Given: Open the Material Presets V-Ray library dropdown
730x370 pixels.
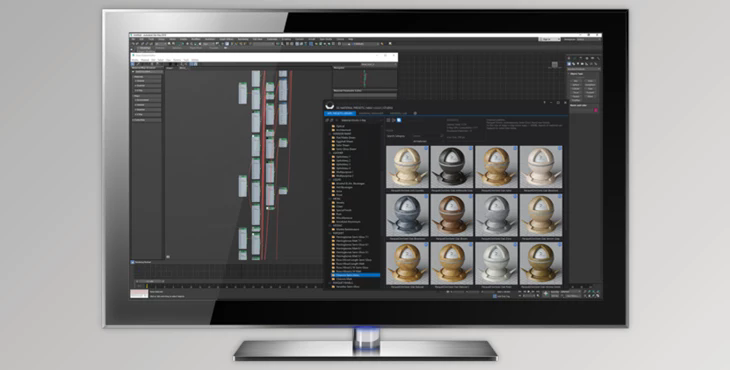Looking at the screenshot, I should [361, 121].
